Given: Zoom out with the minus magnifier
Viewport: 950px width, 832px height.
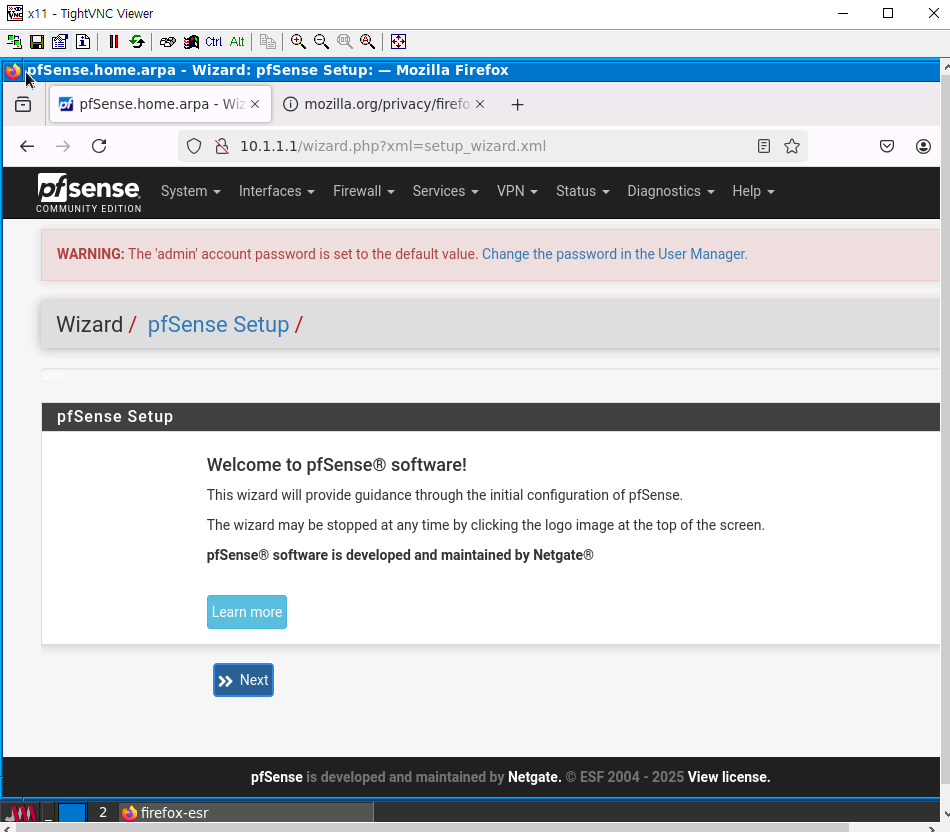Looking at the screenshot, I should [321, 42].
